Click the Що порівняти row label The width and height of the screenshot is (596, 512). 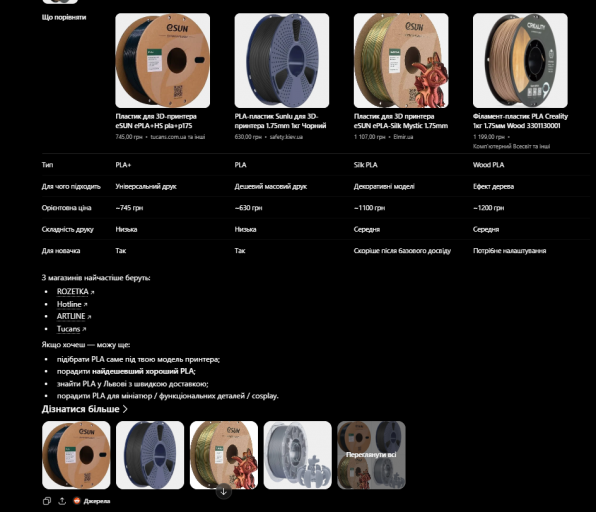tap(64, 17)
